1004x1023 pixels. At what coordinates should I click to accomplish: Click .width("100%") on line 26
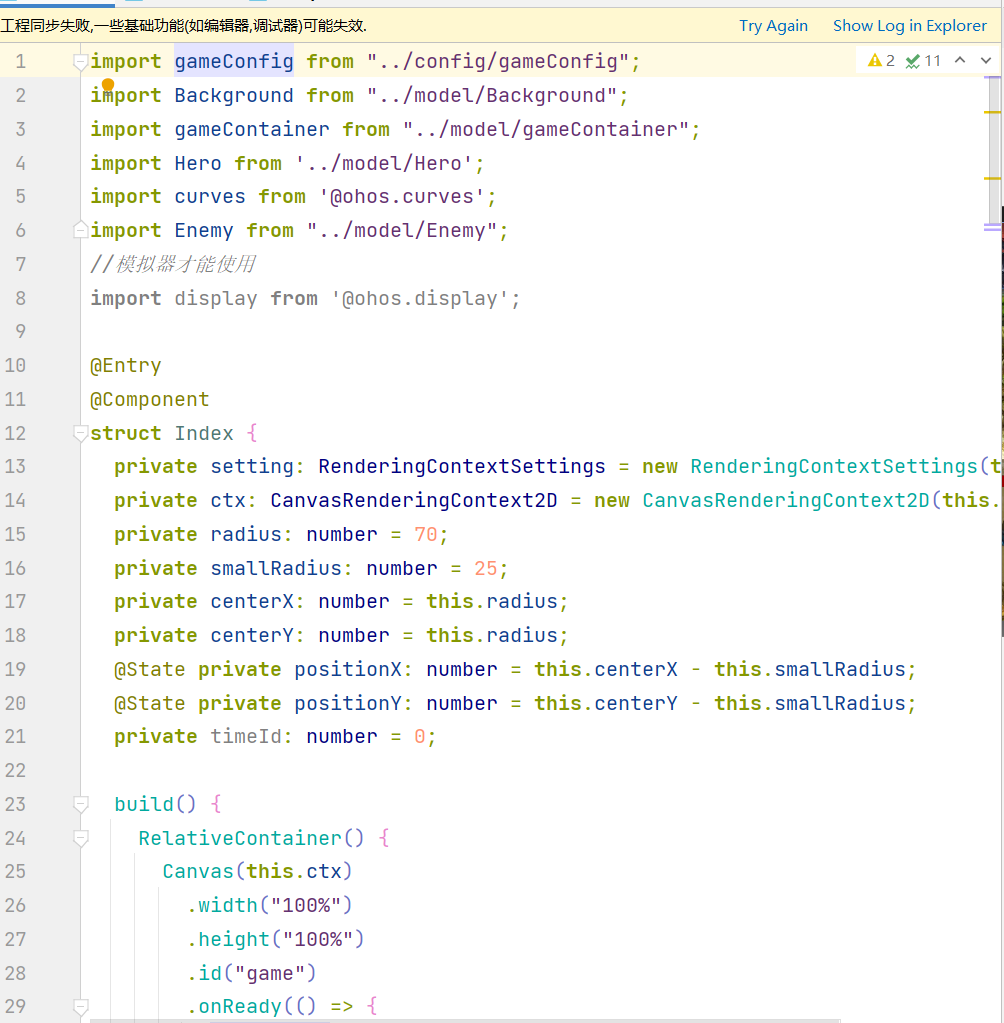click(269, 906)
